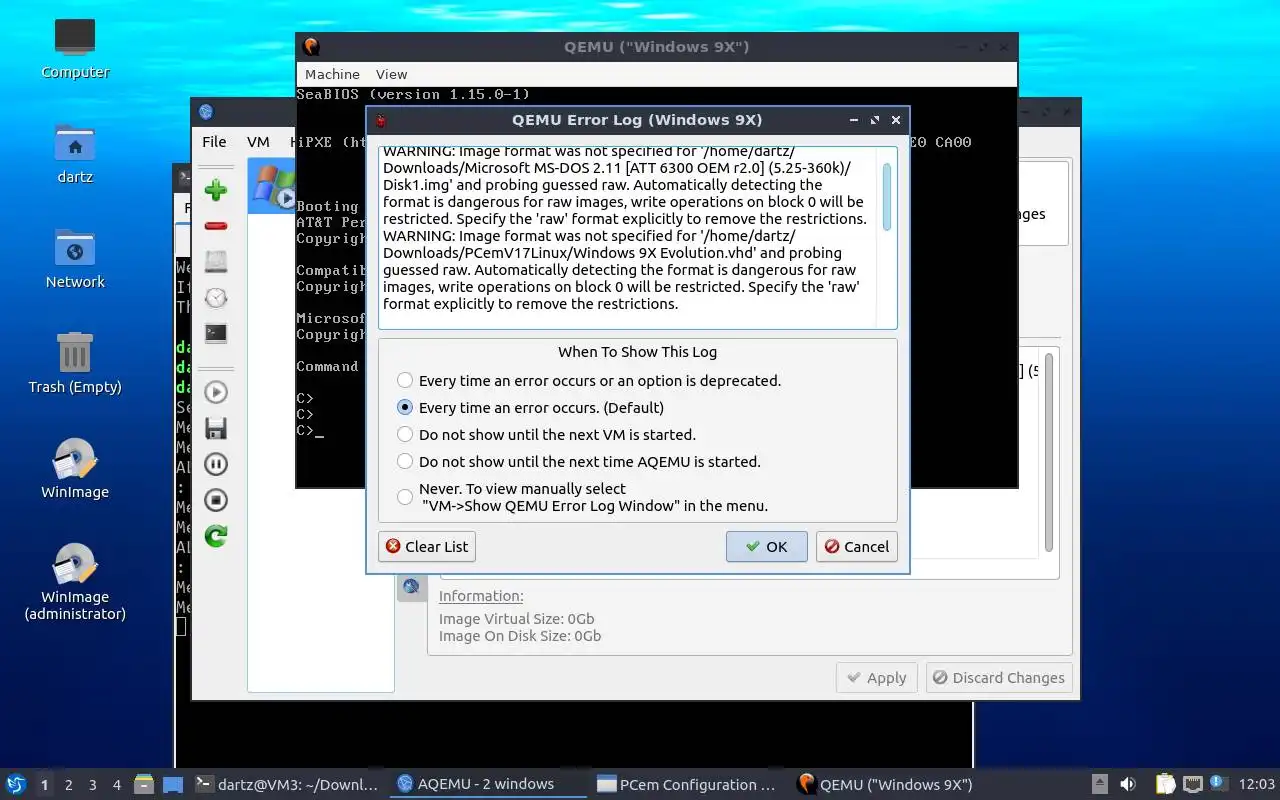The width and height of the screenshot is (1280, 800).
Task: Click the green plus Add VM icon in AQEMU
Action: 216,190
